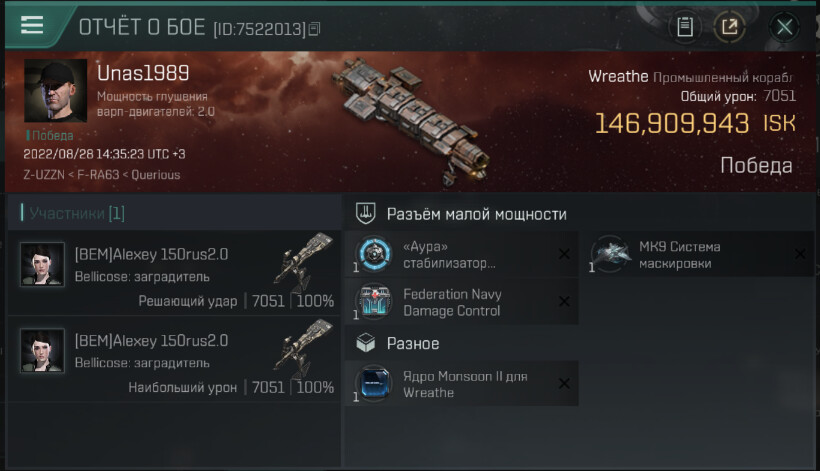Click the Разъём малой мощности header
This screenshot has height=471, width=820.
tap(476, 214)
